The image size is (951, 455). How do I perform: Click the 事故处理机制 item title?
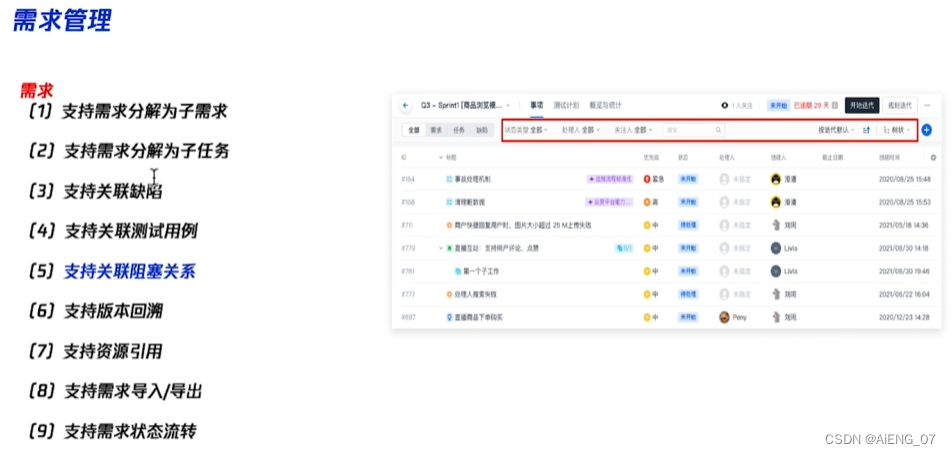click(473, 179)
